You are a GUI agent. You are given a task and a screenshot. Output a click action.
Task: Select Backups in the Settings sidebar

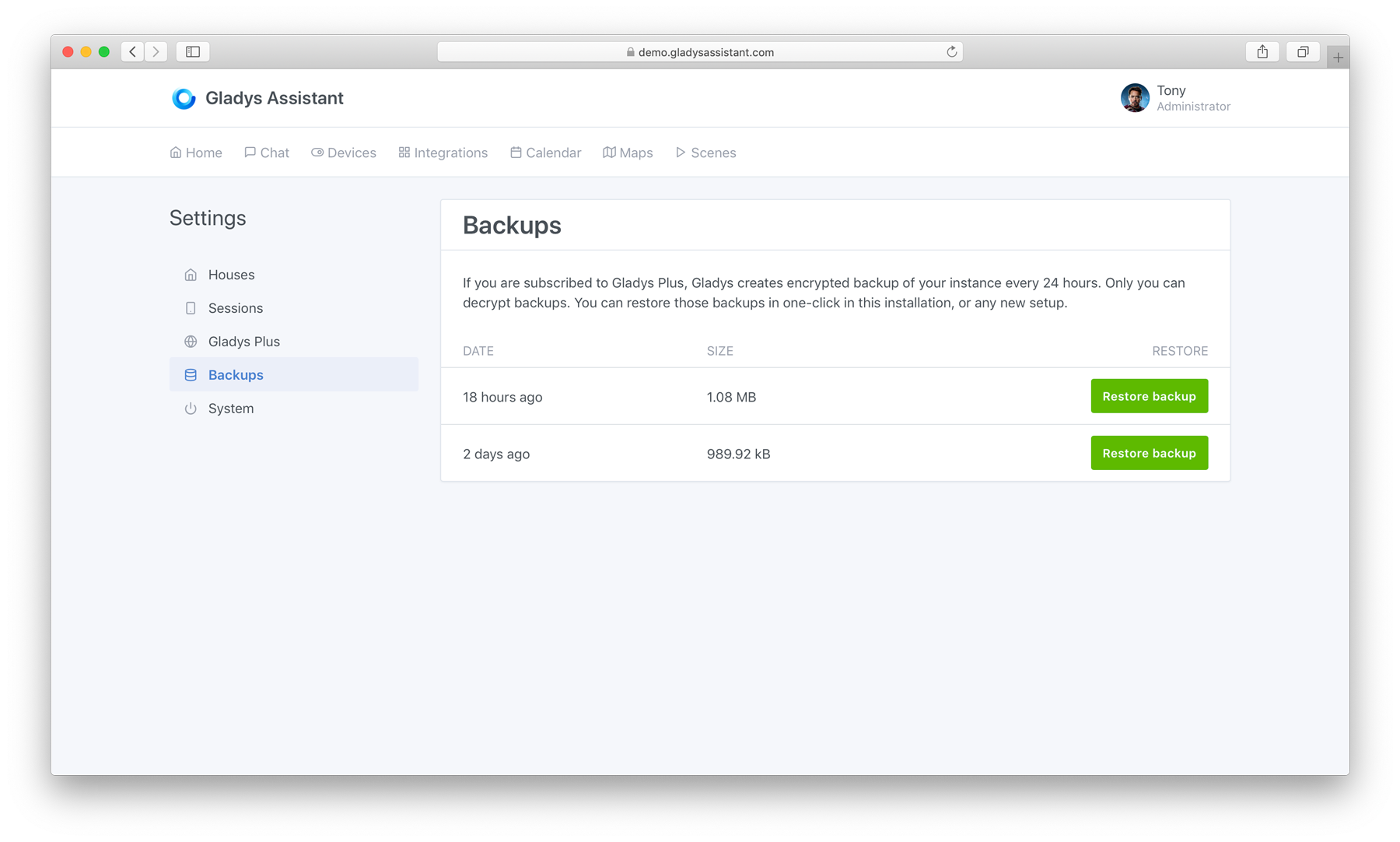point(294,375)
